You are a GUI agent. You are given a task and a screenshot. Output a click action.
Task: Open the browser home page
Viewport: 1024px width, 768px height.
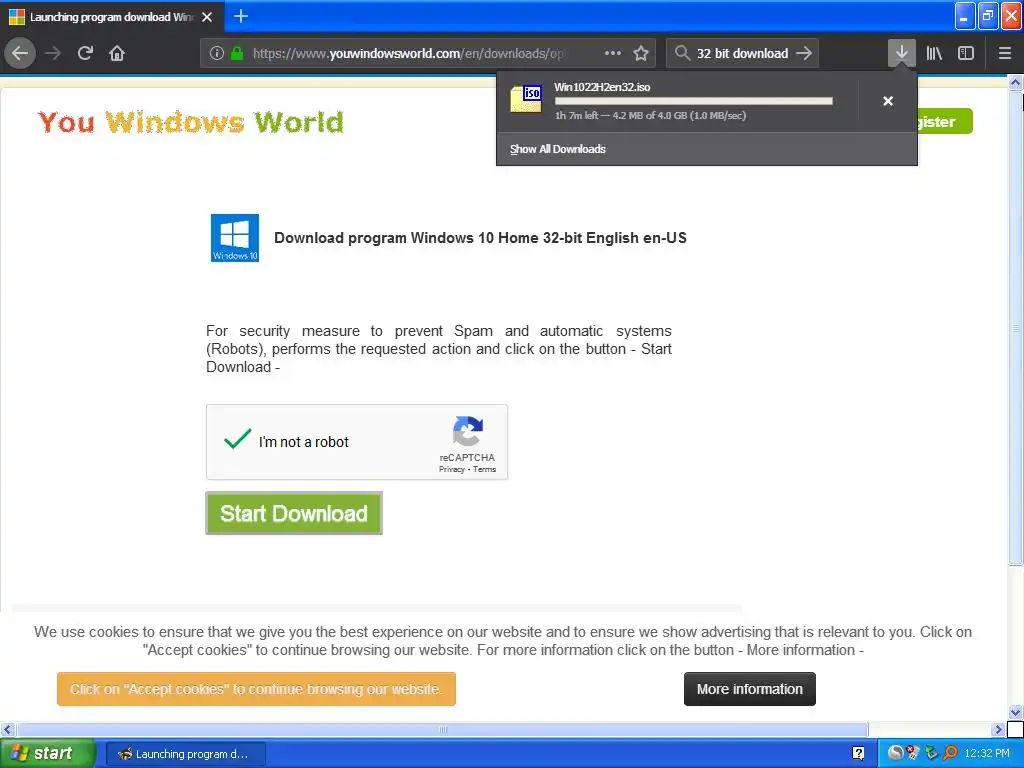117,53
